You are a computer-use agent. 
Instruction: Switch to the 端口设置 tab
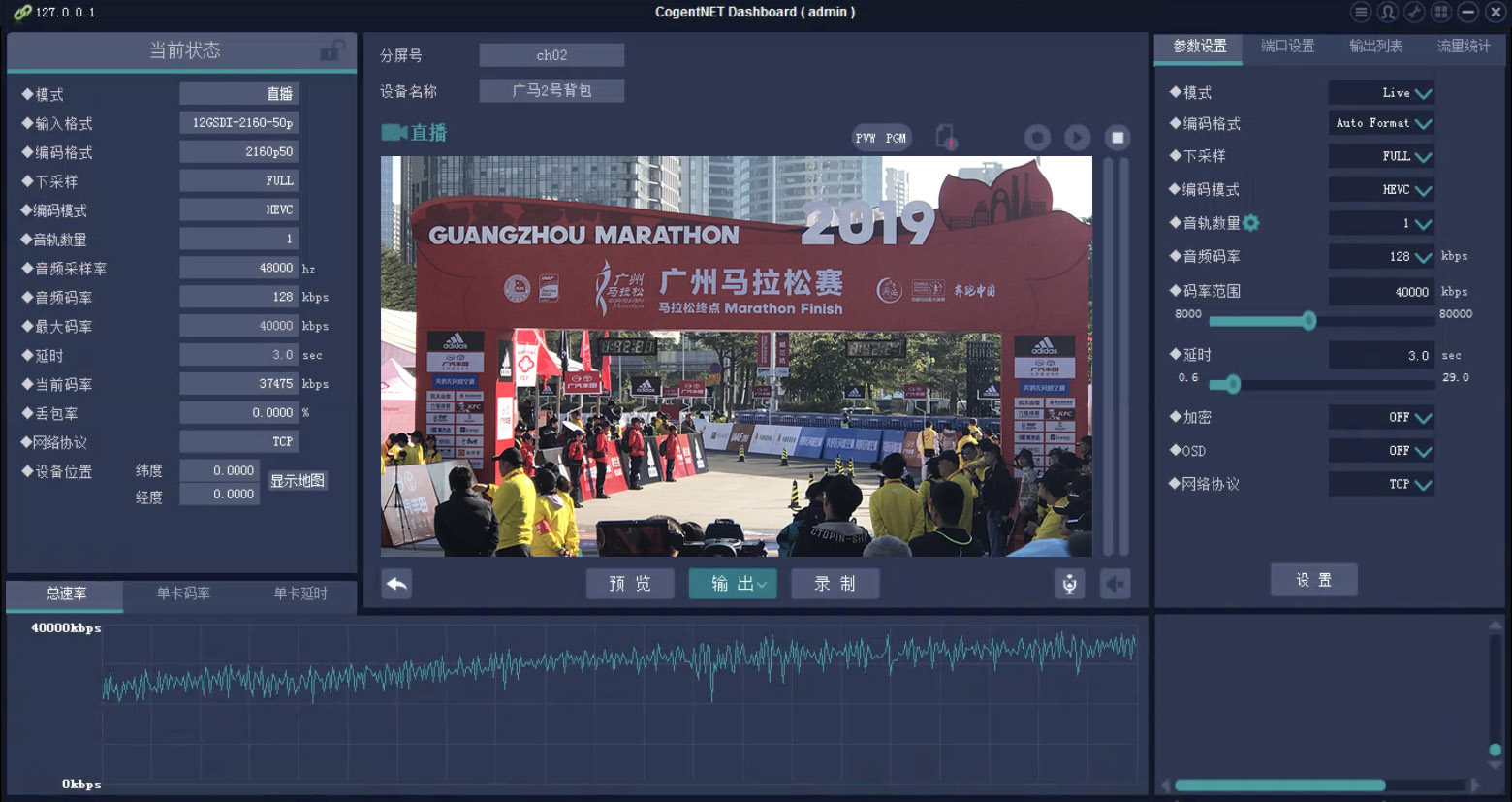[x=1287, y=47]
